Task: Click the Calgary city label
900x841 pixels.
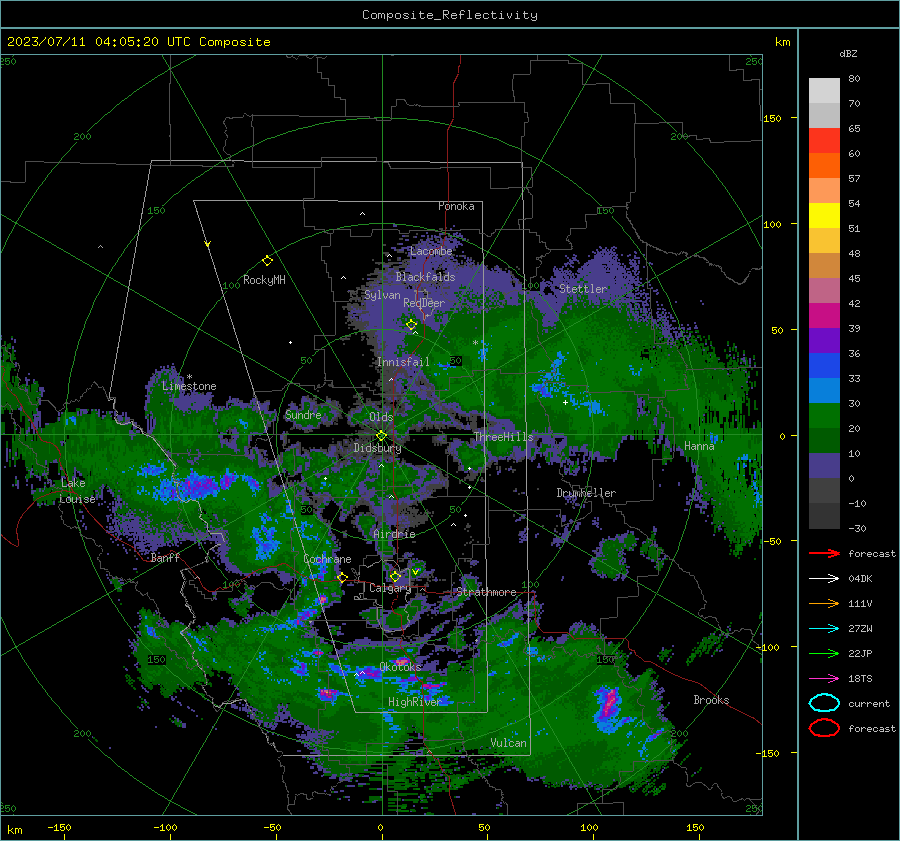Action: tap(390, 588)
